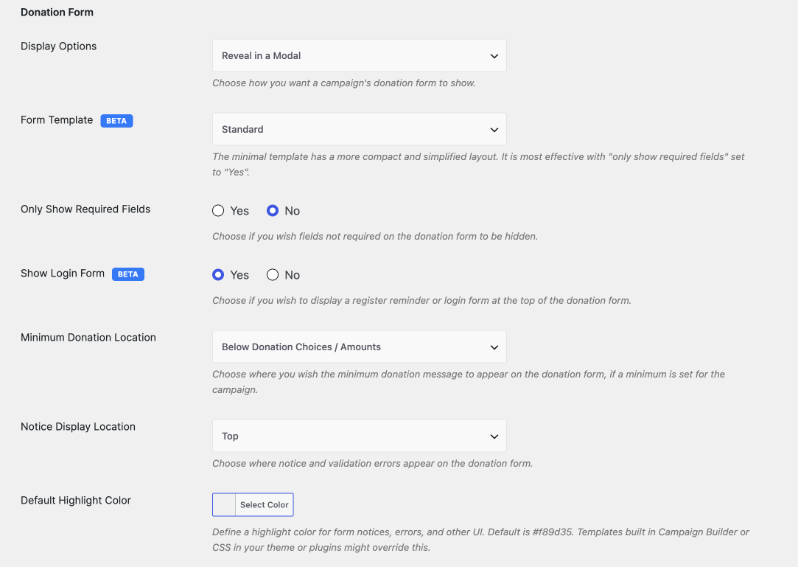The width and height of the screenshot is (798, 567).
Task: Click the Default Highlight Color label
Action: pyautogui.click(x=76, y=500)
